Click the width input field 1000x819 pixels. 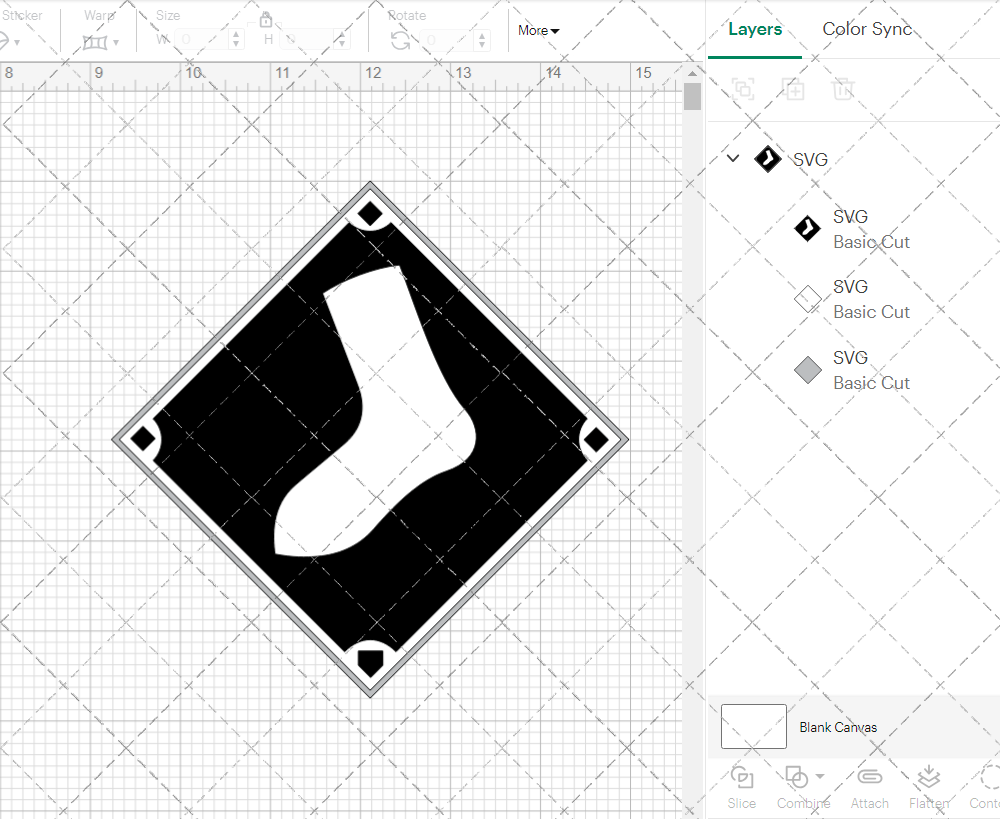coord(201,40)
